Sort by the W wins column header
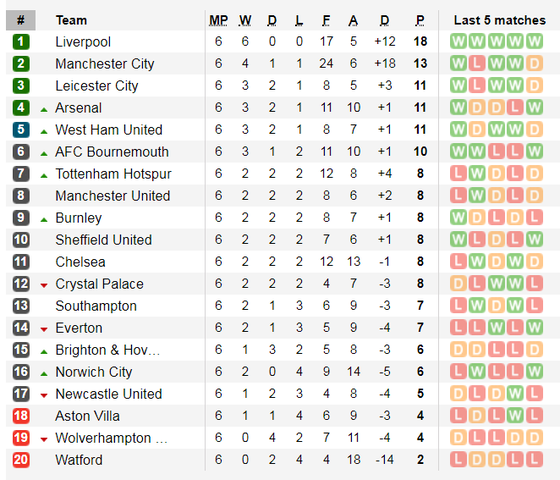 pos(245,20)
